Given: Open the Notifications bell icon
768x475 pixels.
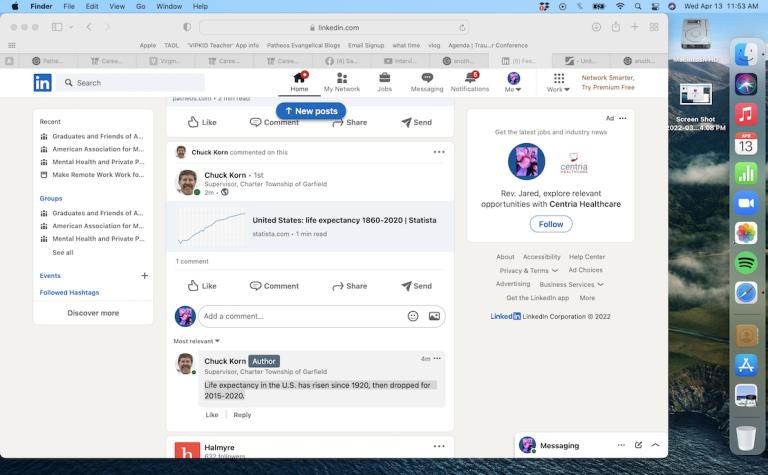Looking at the screenshot, I should coord(470,82).
